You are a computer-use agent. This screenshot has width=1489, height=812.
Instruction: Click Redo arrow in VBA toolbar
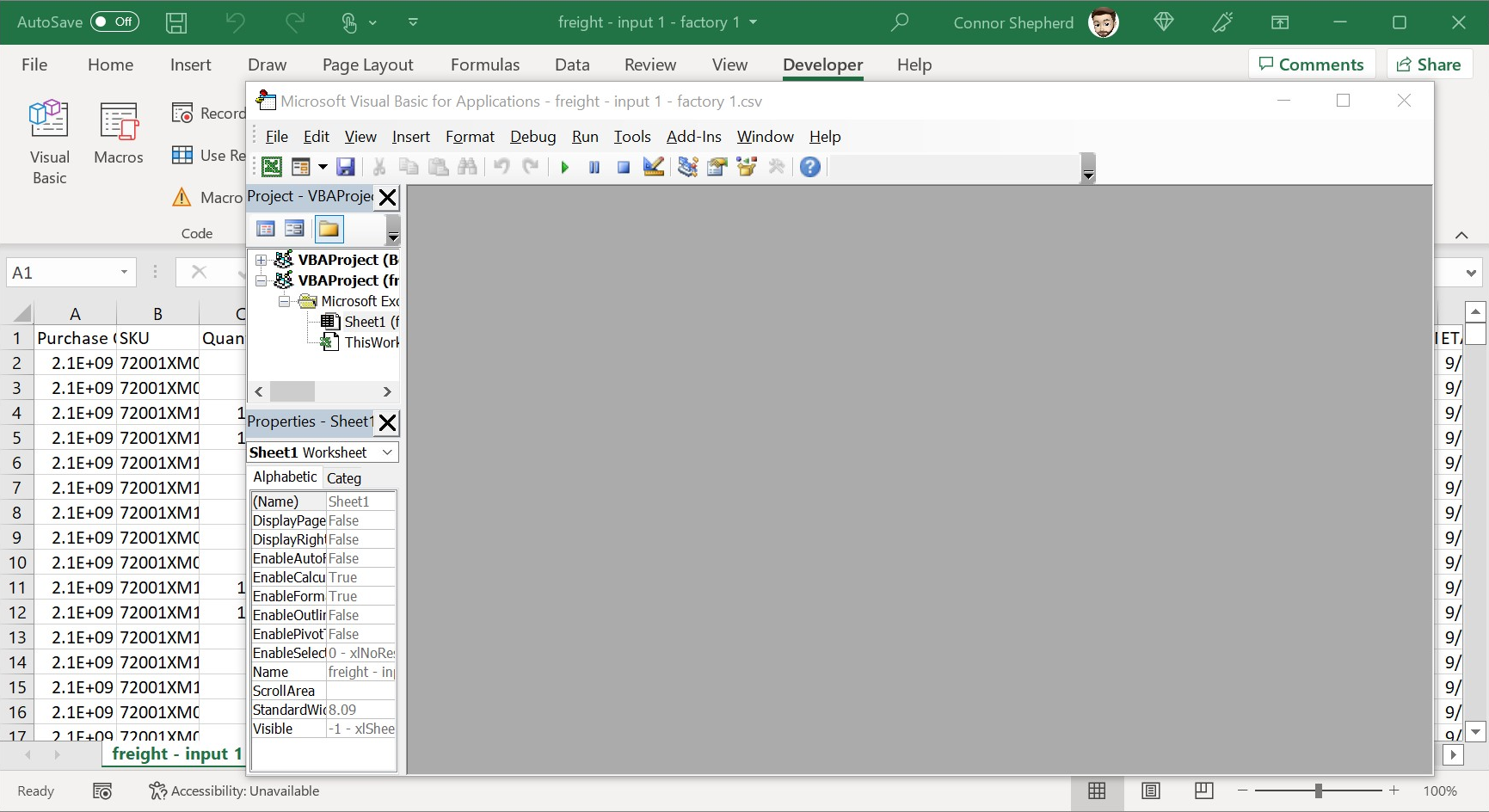531,167
